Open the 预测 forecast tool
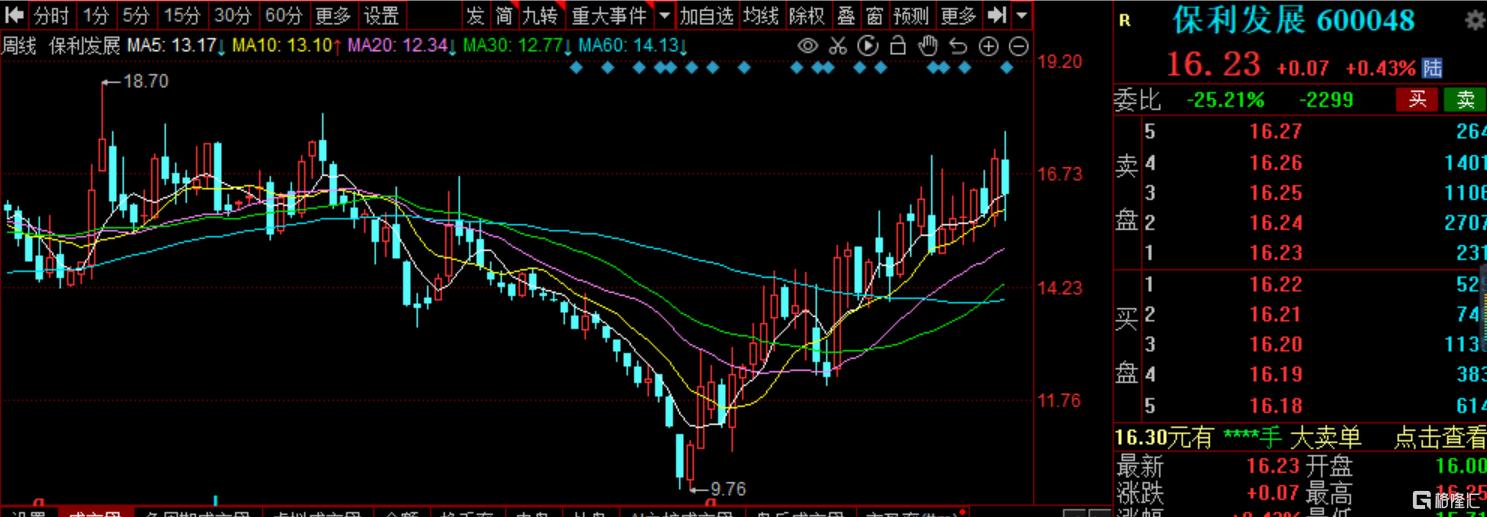Viewport: 1487px width, 517px height. tap(912, 15)
